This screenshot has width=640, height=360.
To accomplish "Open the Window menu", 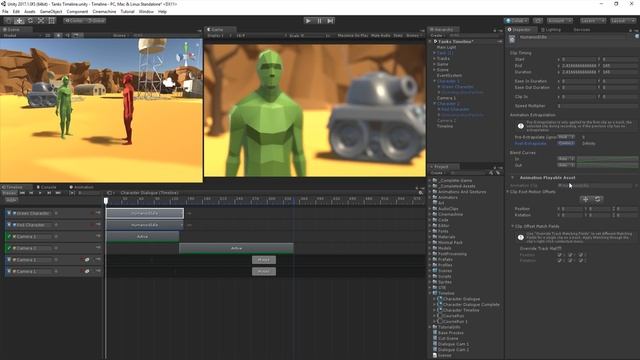I will click(146, 11).
